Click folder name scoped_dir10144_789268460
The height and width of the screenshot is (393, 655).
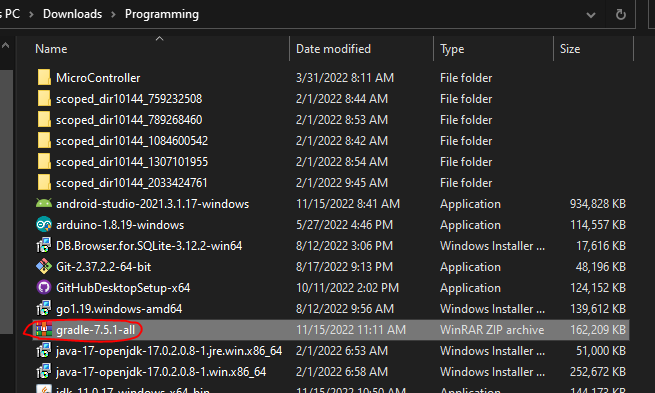coord(129,120)
